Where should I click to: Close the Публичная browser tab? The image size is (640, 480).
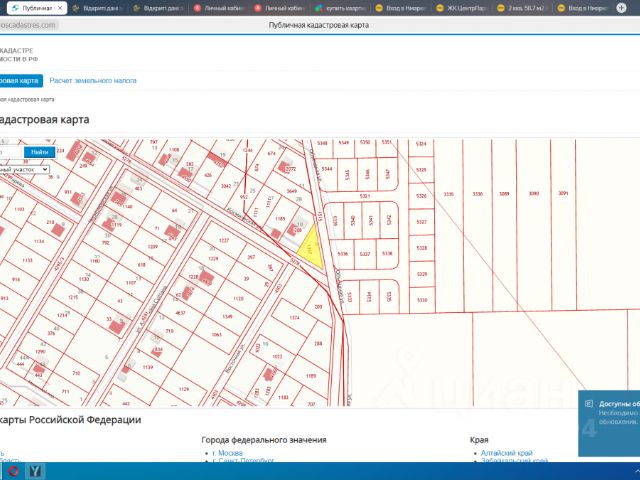pyautogui.click(x=59, y=7)
